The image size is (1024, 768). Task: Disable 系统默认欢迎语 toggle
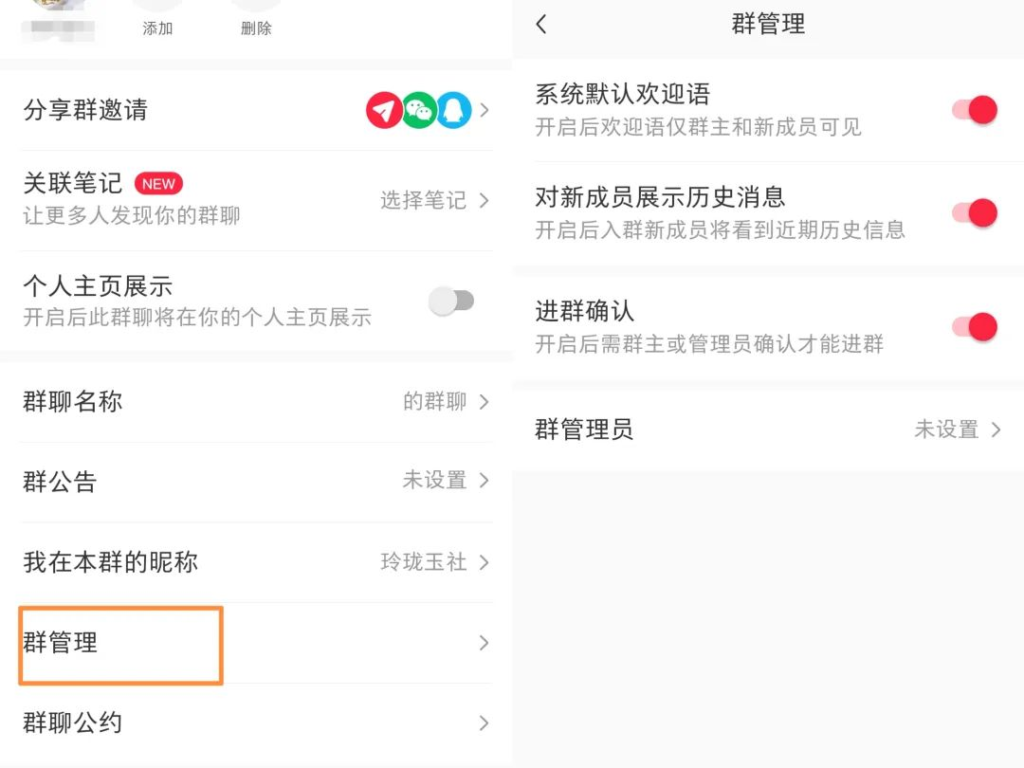972,110
